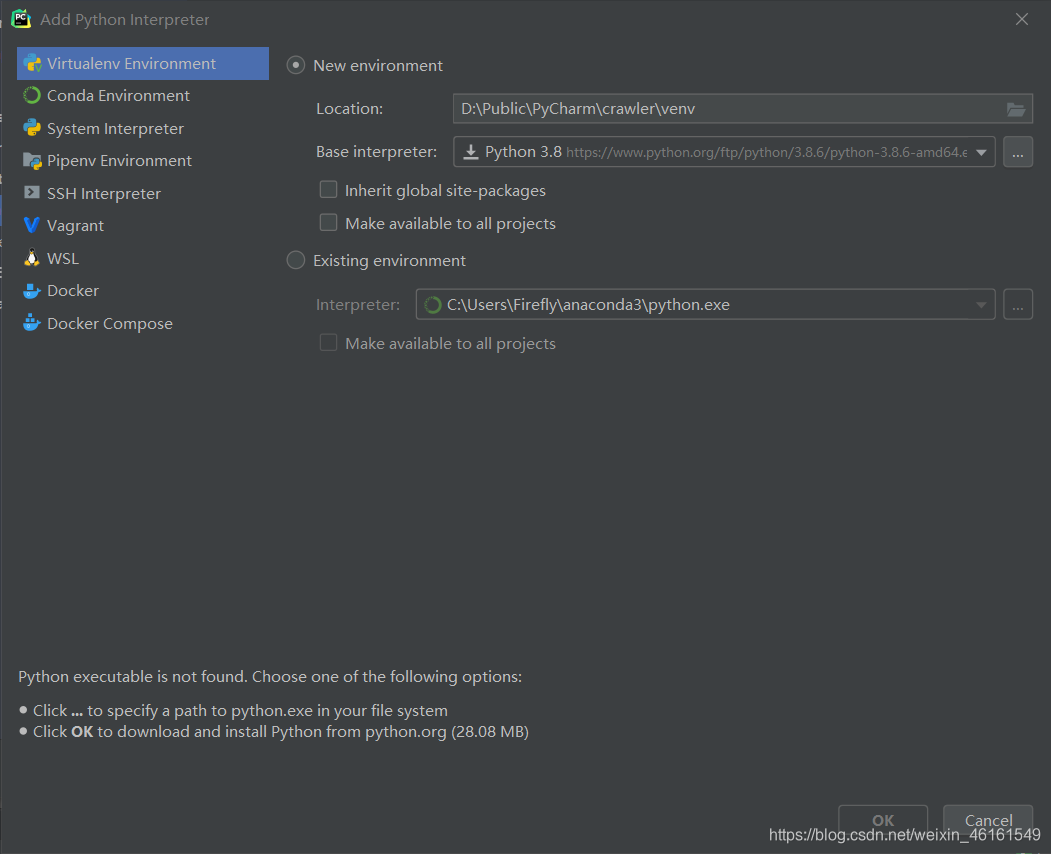This screenshot has width=1051, height=854.
Task: Select WSL interpreter type
Action: coord(143,258)
